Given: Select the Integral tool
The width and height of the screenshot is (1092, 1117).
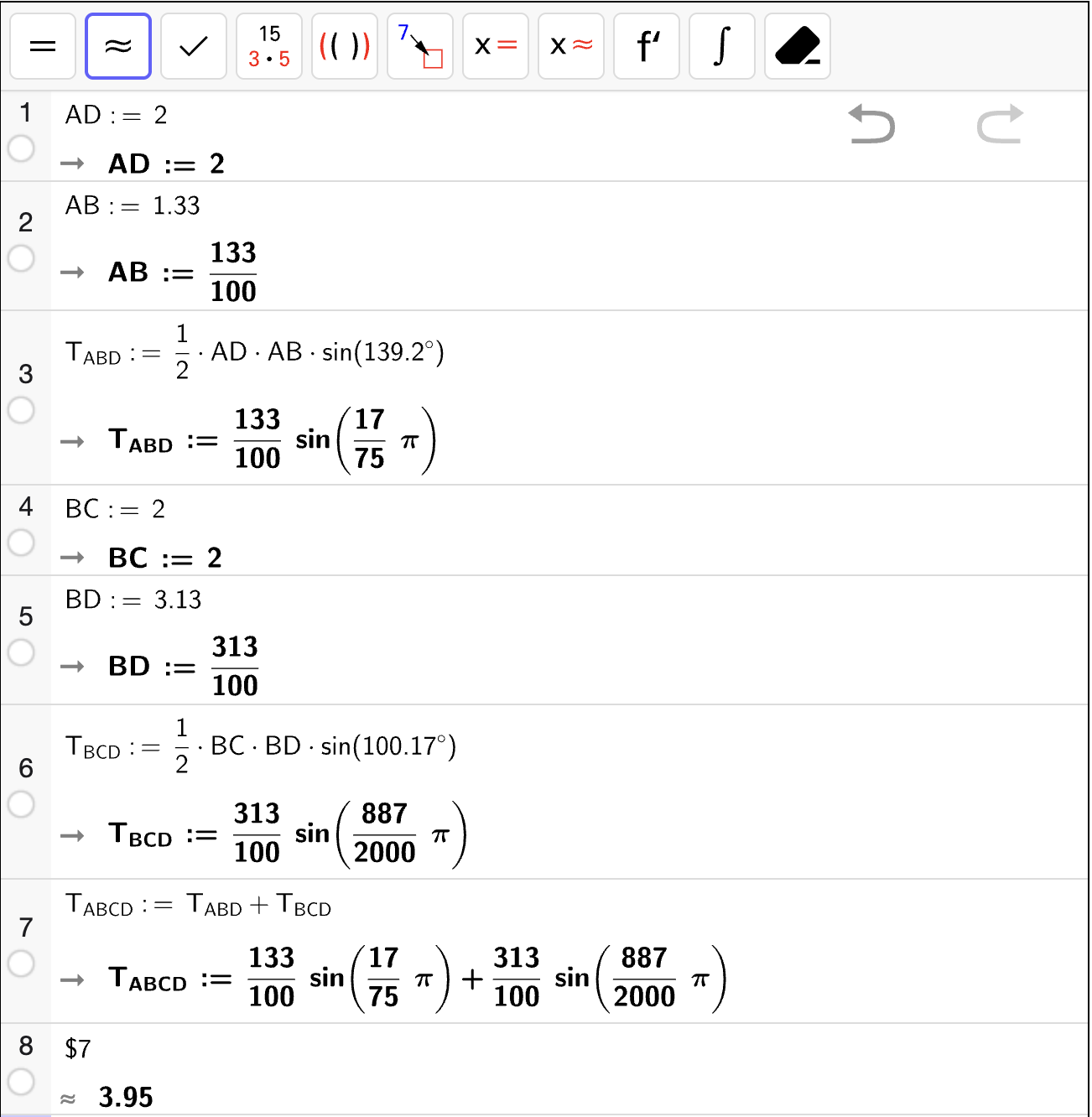Looking at the screenshot, I should point(722,47).
